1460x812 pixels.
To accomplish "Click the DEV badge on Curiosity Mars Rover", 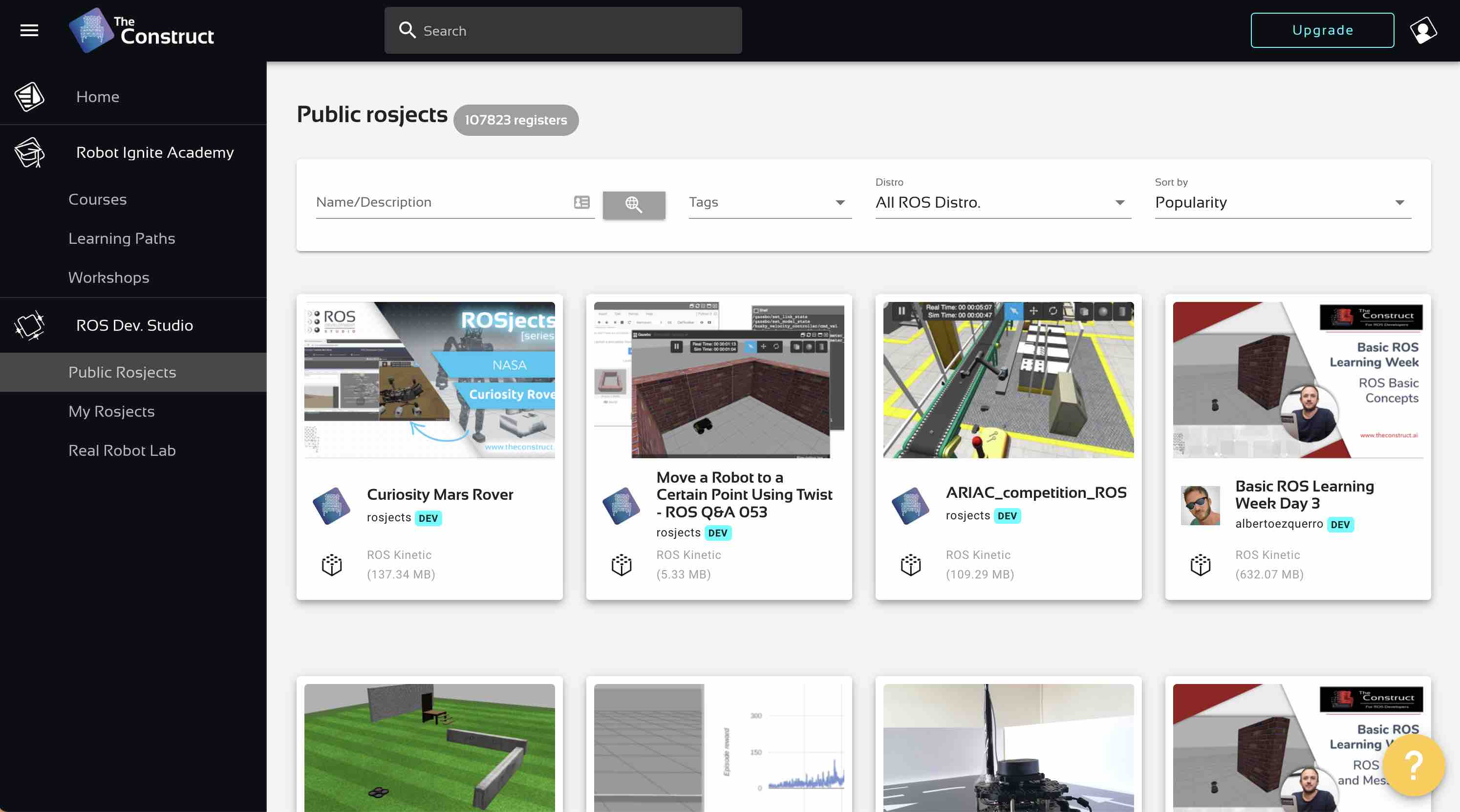I will pyautogui.click(x=428, y=518).
